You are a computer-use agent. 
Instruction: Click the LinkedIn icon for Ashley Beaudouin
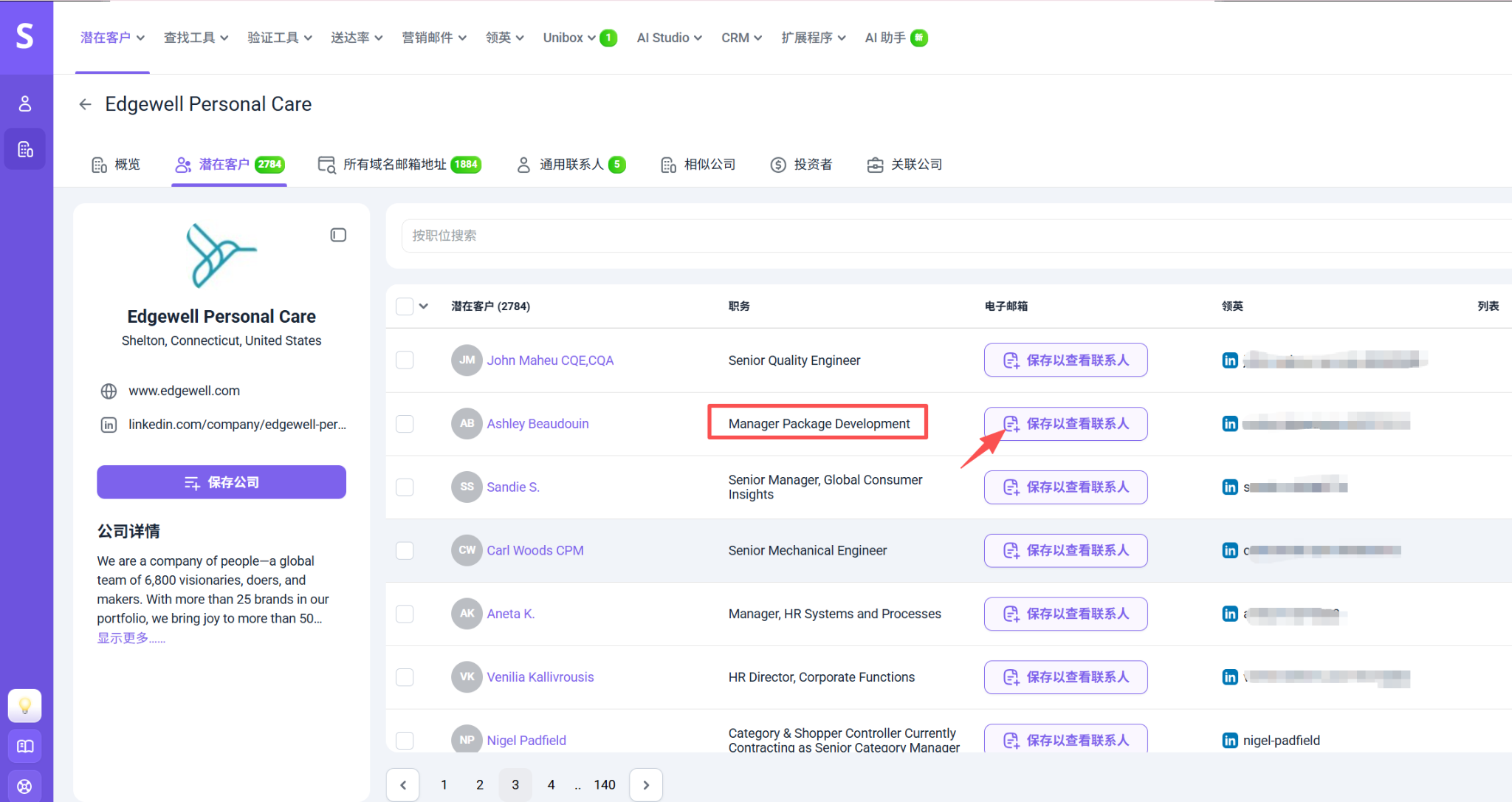click(x=1230, y=424)
